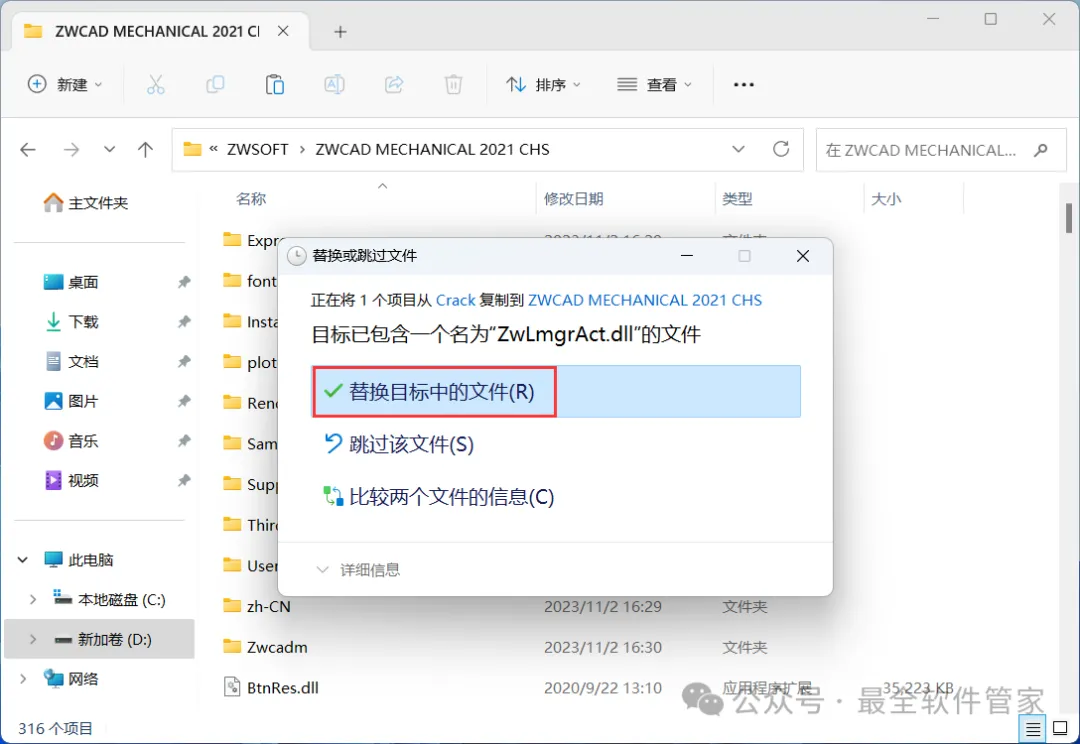Screen dimensions: 1080x744
Task: Collapse the 此电脑 tree node
Action: [23, 559]
